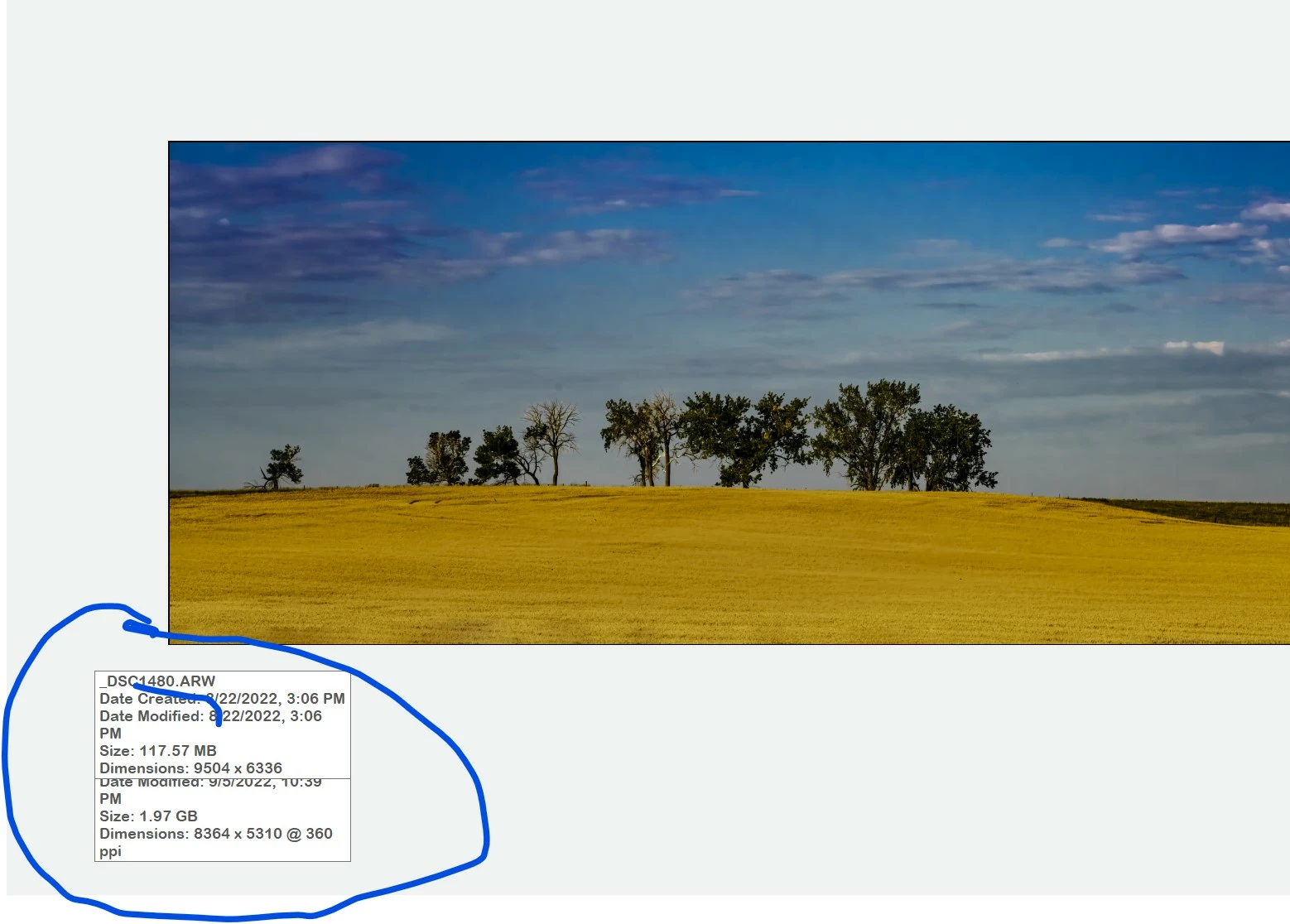The width and height of the screenshot is (1290, 924).
Task: Click the 'Dimensions: 9504 x 6336' line
Action: (x=190, y=768)
